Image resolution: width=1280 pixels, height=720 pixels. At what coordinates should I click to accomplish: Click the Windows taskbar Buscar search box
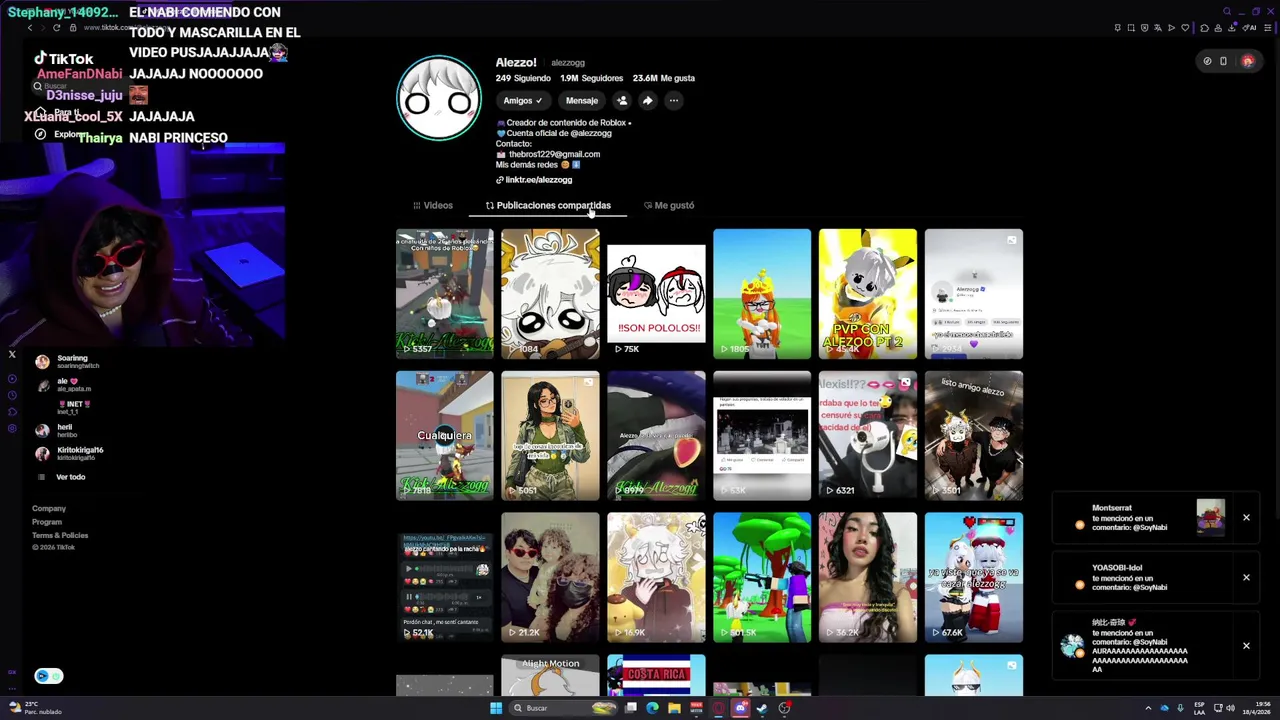pos(563,708)
